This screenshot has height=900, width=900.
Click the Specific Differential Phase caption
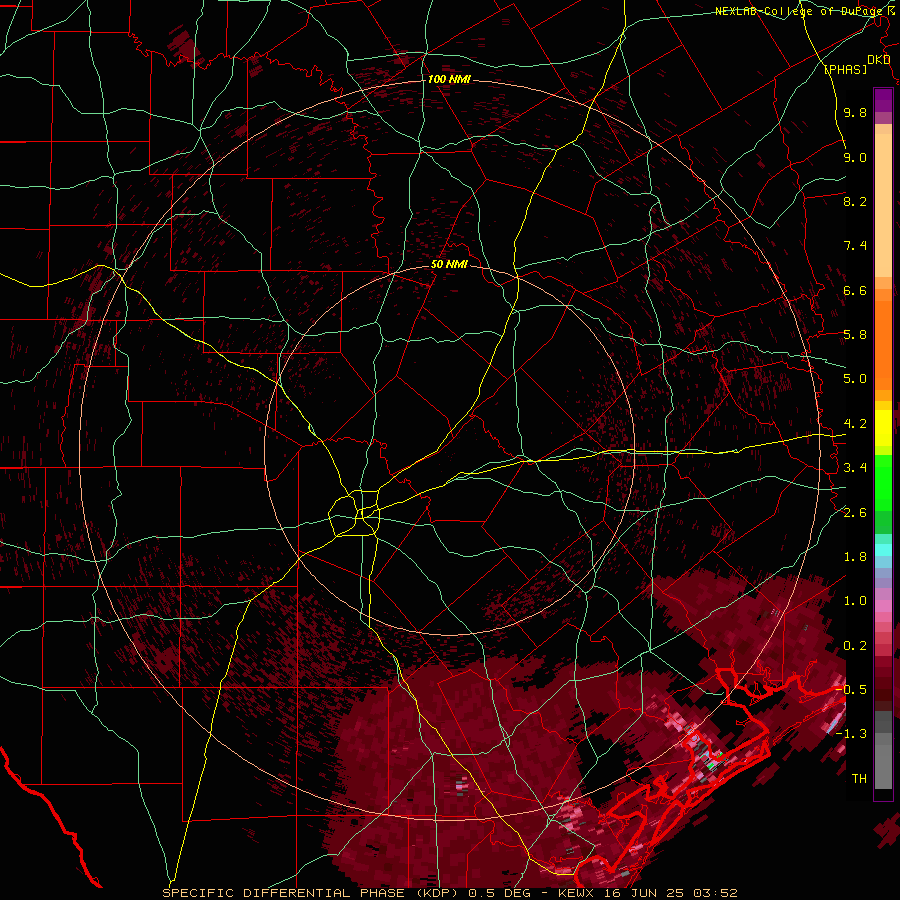450,893
